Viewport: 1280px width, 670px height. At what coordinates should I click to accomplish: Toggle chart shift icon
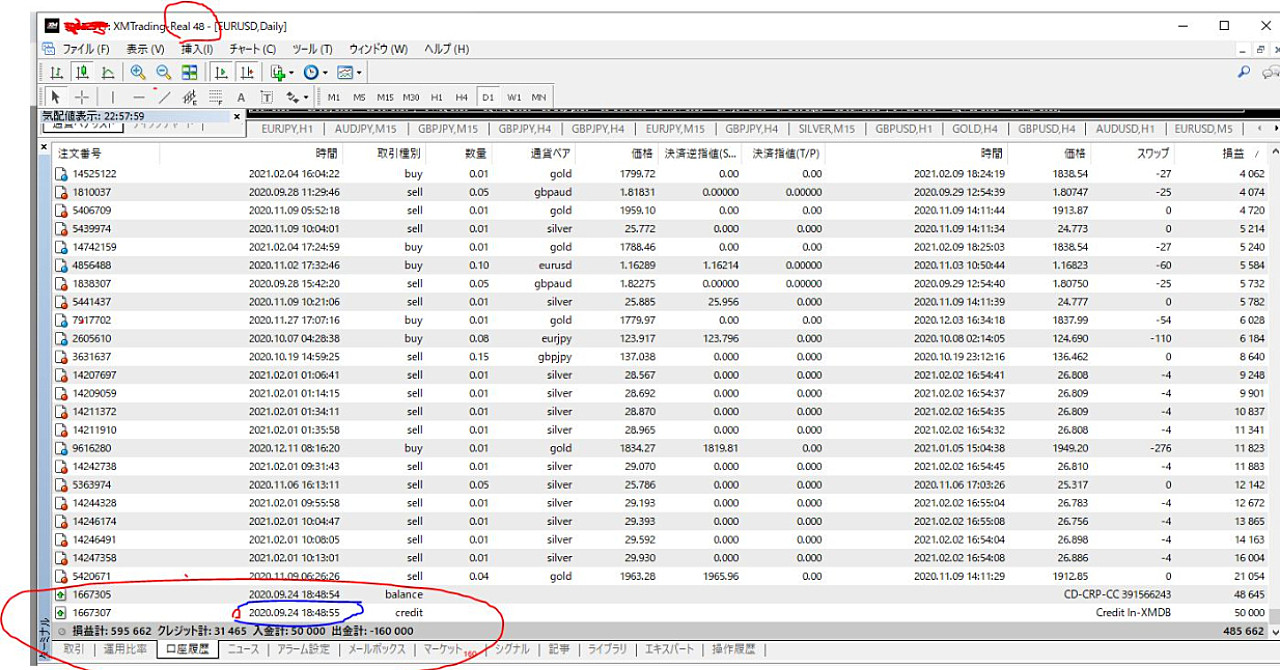click(x=247, y=72)
